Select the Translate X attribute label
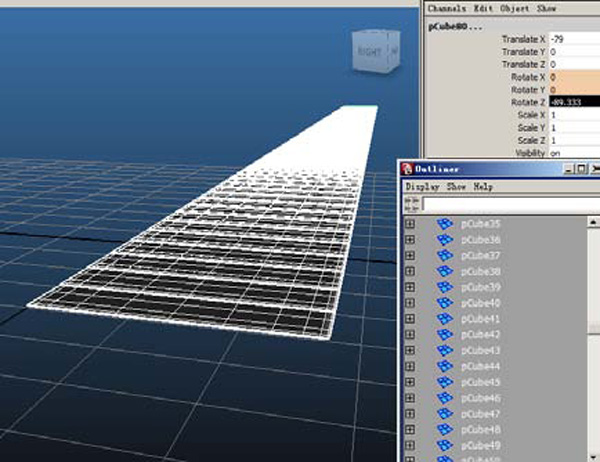600x462 pixels. [x=523, y=39]
